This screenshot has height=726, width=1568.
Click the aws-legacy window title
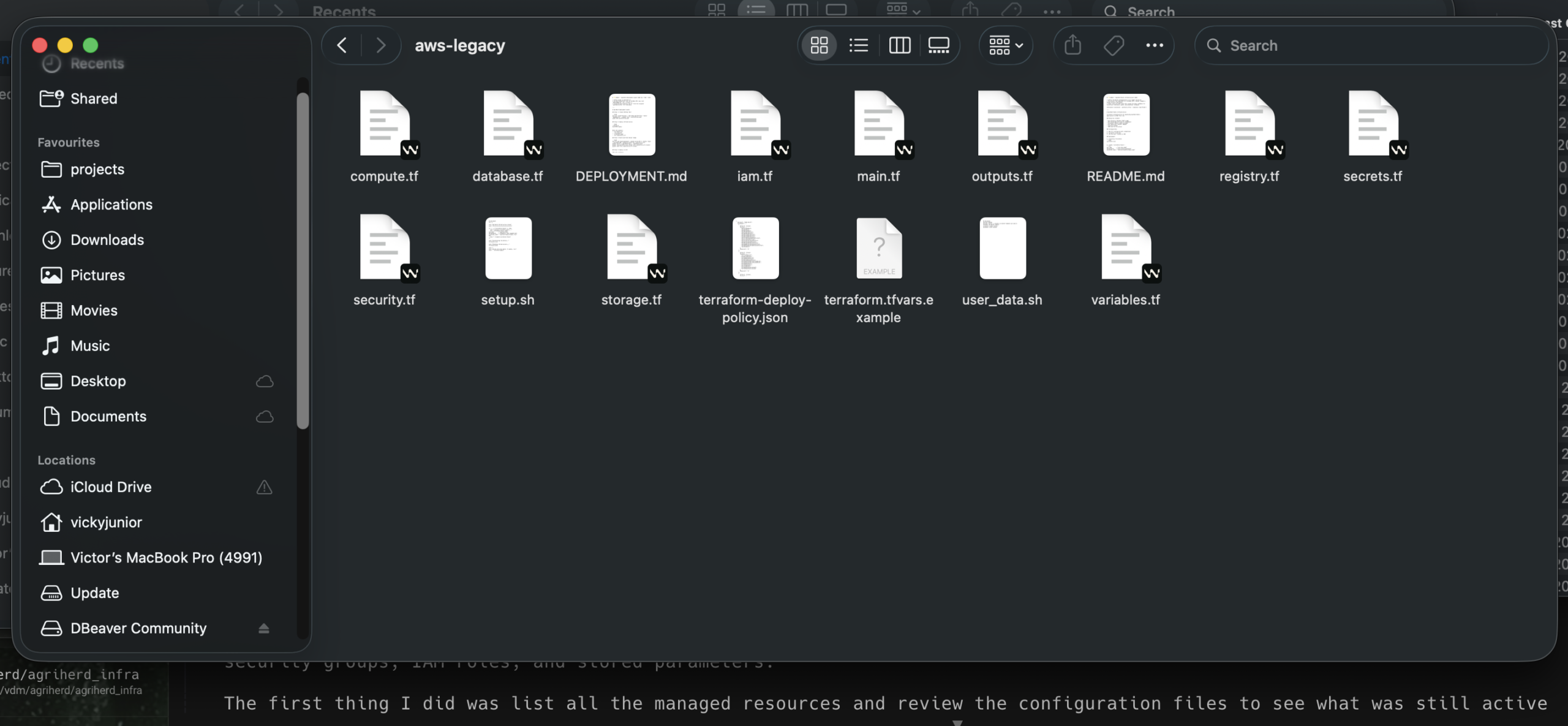(x=460, y=45)
